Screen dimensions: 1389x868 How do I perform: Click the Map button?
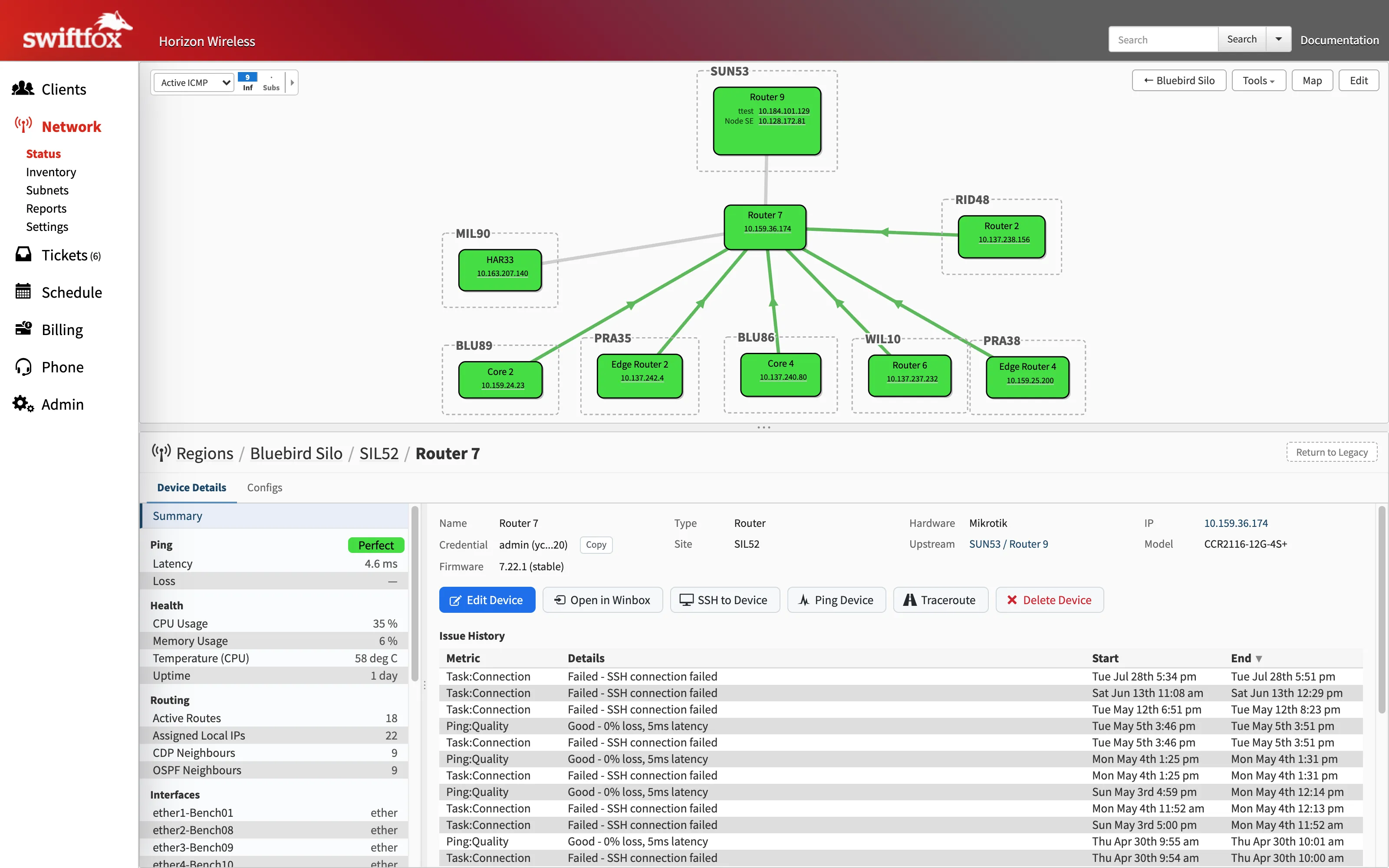(1312, 80)
